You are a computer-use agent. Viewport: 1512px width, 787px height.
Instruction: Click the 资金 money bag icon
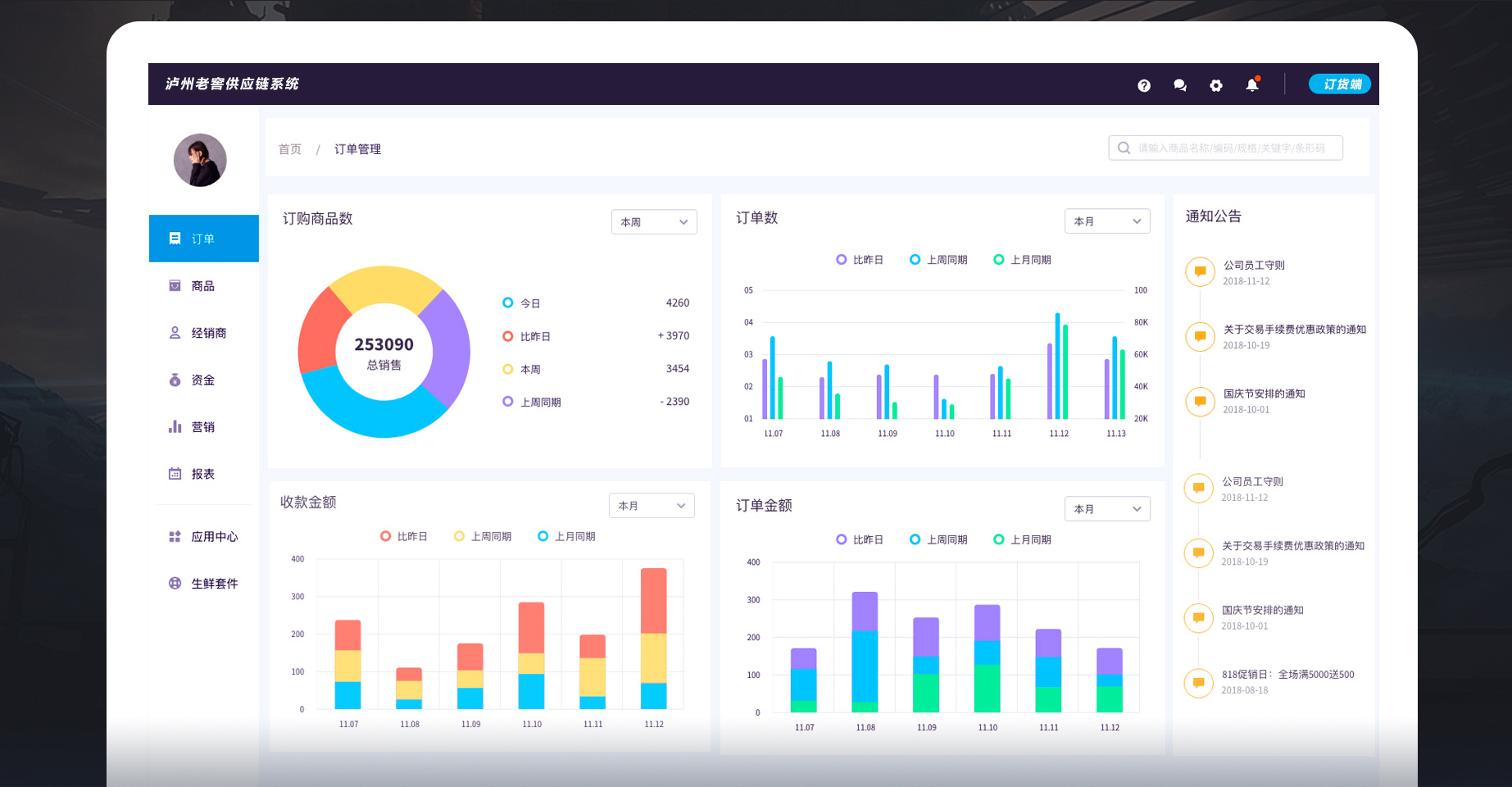coord(175,380)
